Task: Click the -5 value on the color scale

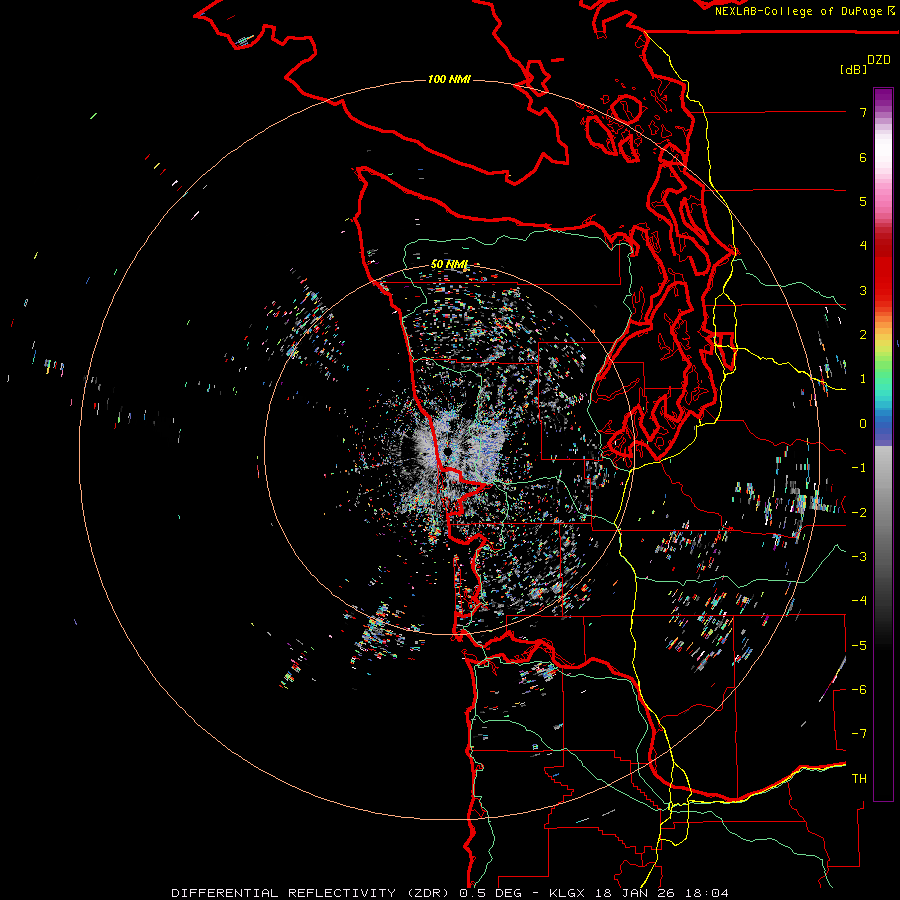Action: tap(859, 646)
